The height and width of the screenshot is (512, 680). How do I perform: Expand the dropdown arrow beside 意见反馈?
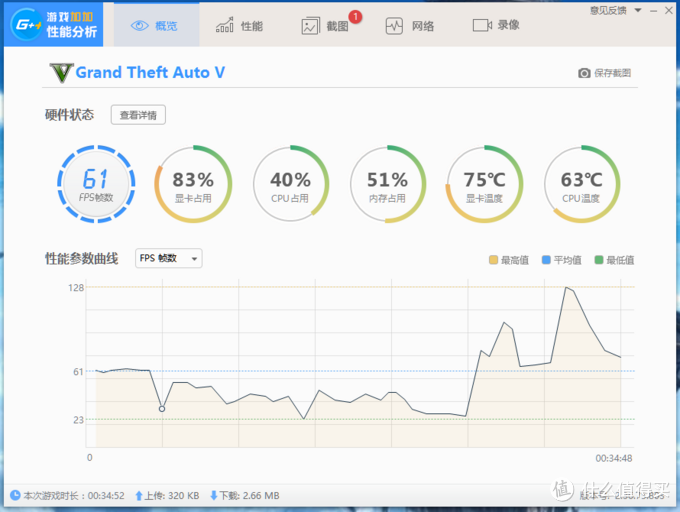coord(638,10)
